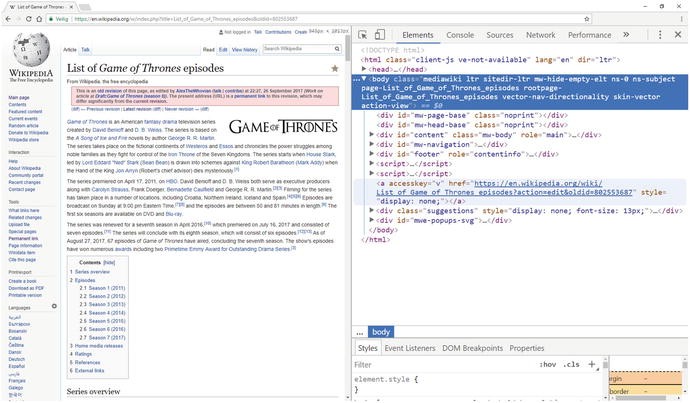Open Season 7 (2017) contents link
The height and width of the screenshot is (403, 690).
(107, 338)
